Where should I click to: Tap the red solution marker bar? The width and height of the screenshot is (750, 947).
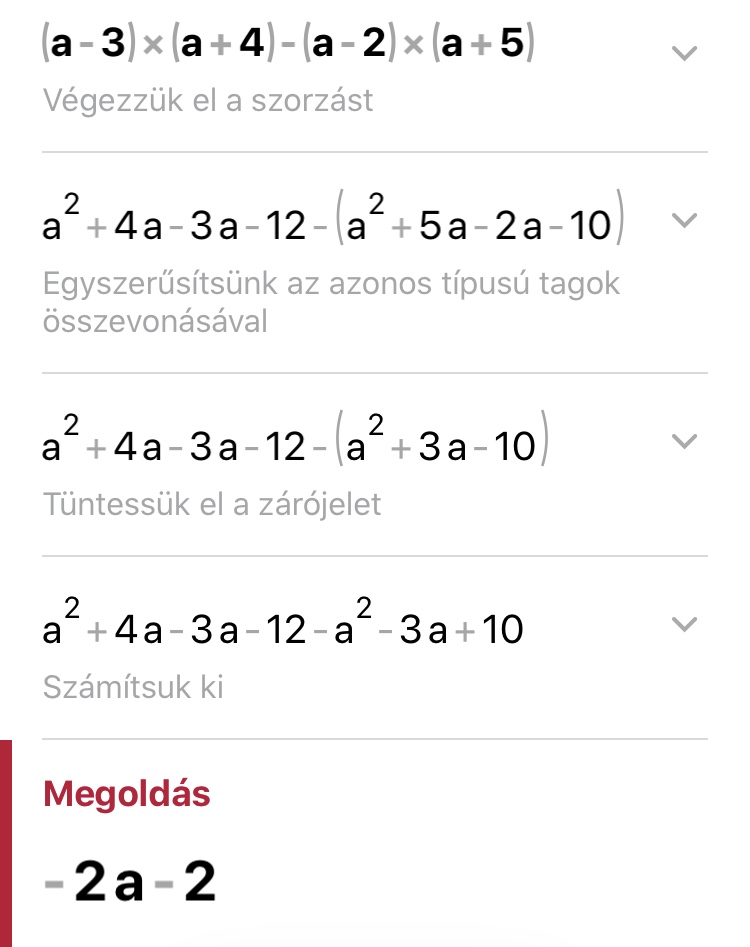(6, 843)
